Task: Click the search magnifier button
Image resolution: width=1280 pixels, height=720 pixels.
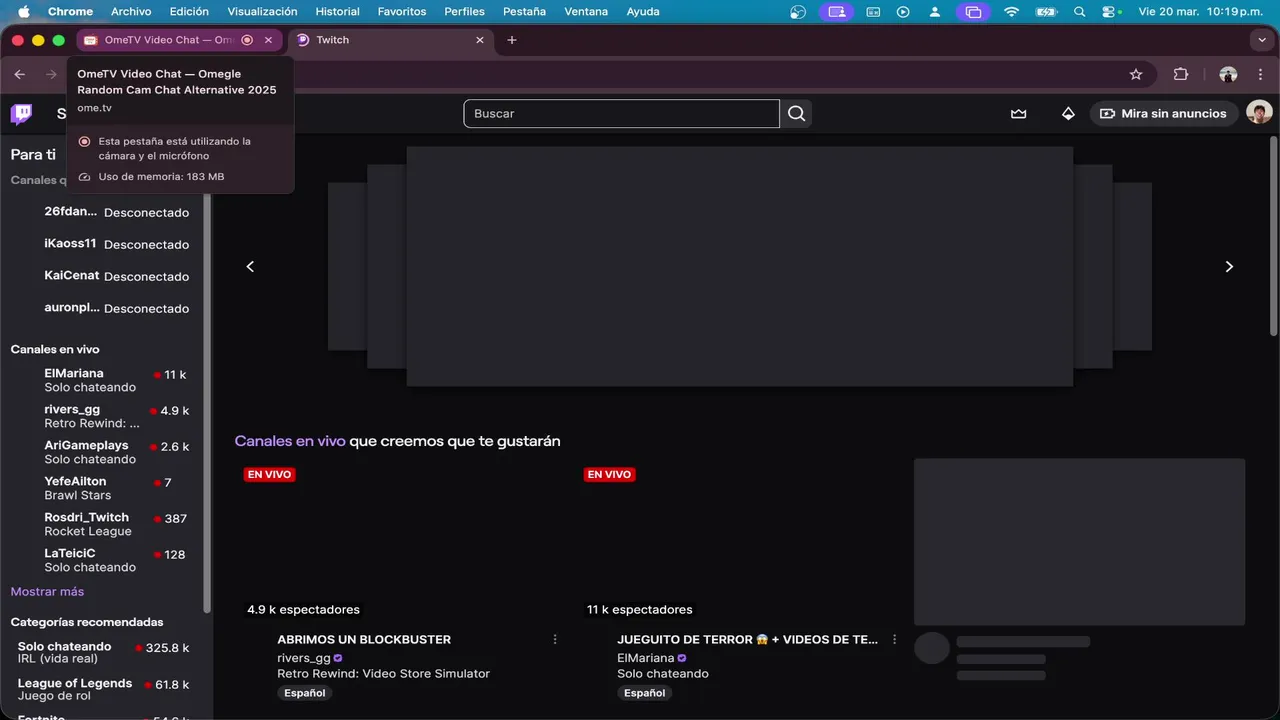Action: 796,113
